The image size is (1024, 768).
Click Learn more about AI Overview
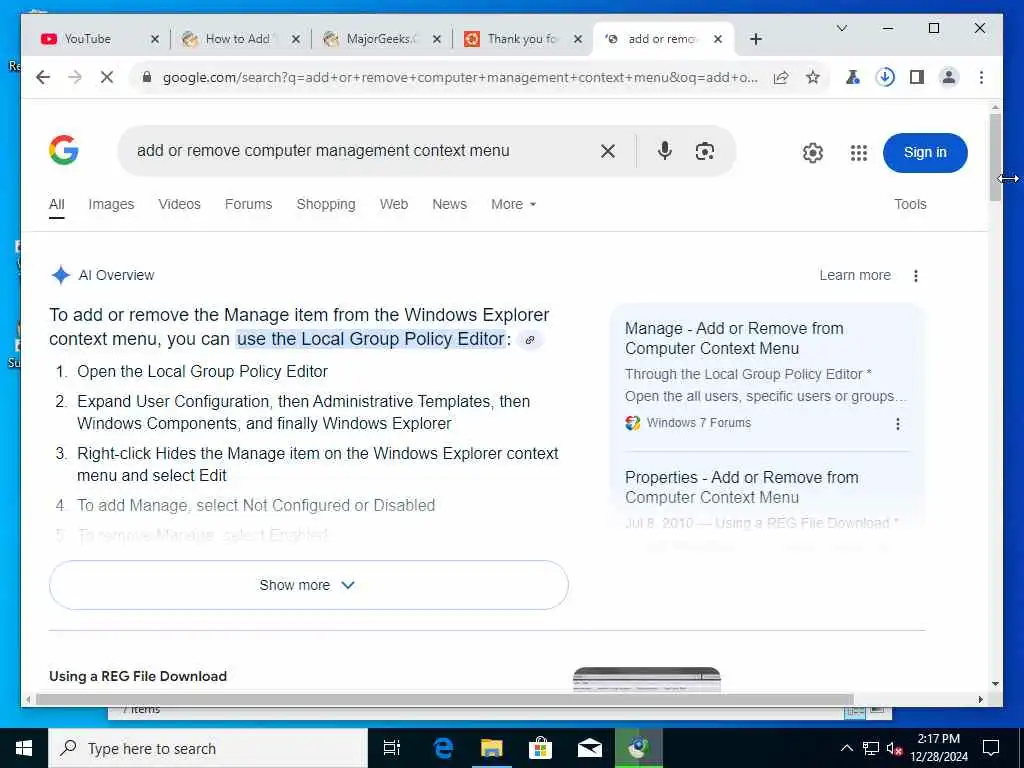pos(855,276)
